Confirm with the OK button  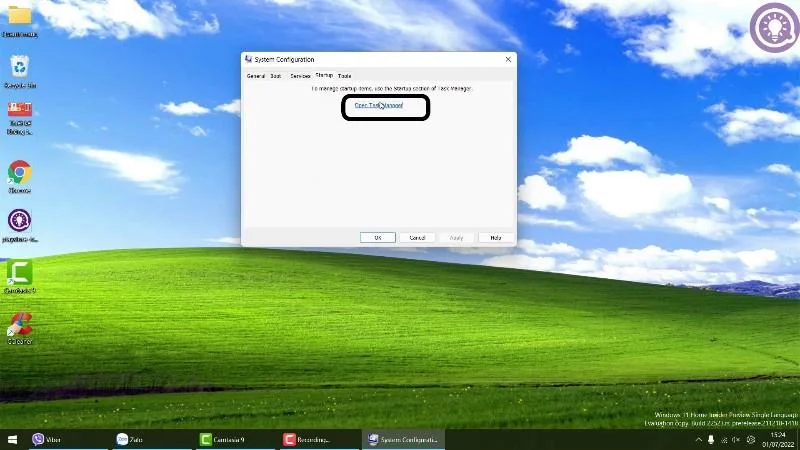tap(378, 238)
